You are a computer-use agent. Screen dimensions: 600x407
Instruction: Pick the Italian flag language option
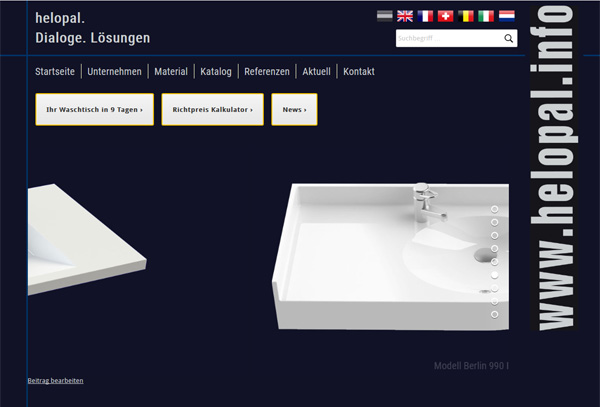tap(486, 16)
